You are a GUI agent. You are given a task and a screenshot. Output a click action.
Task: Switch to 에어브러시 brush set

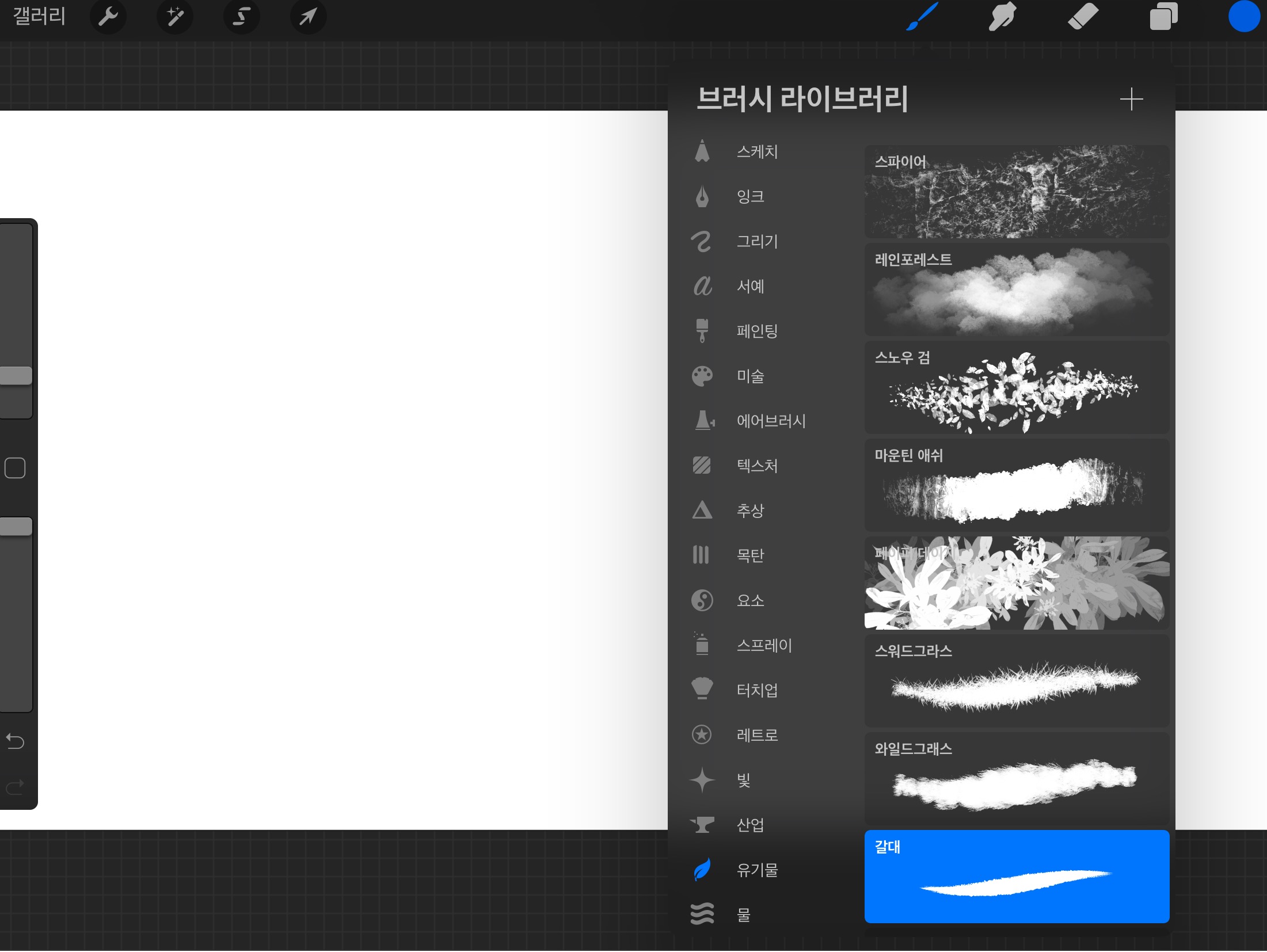771,421
